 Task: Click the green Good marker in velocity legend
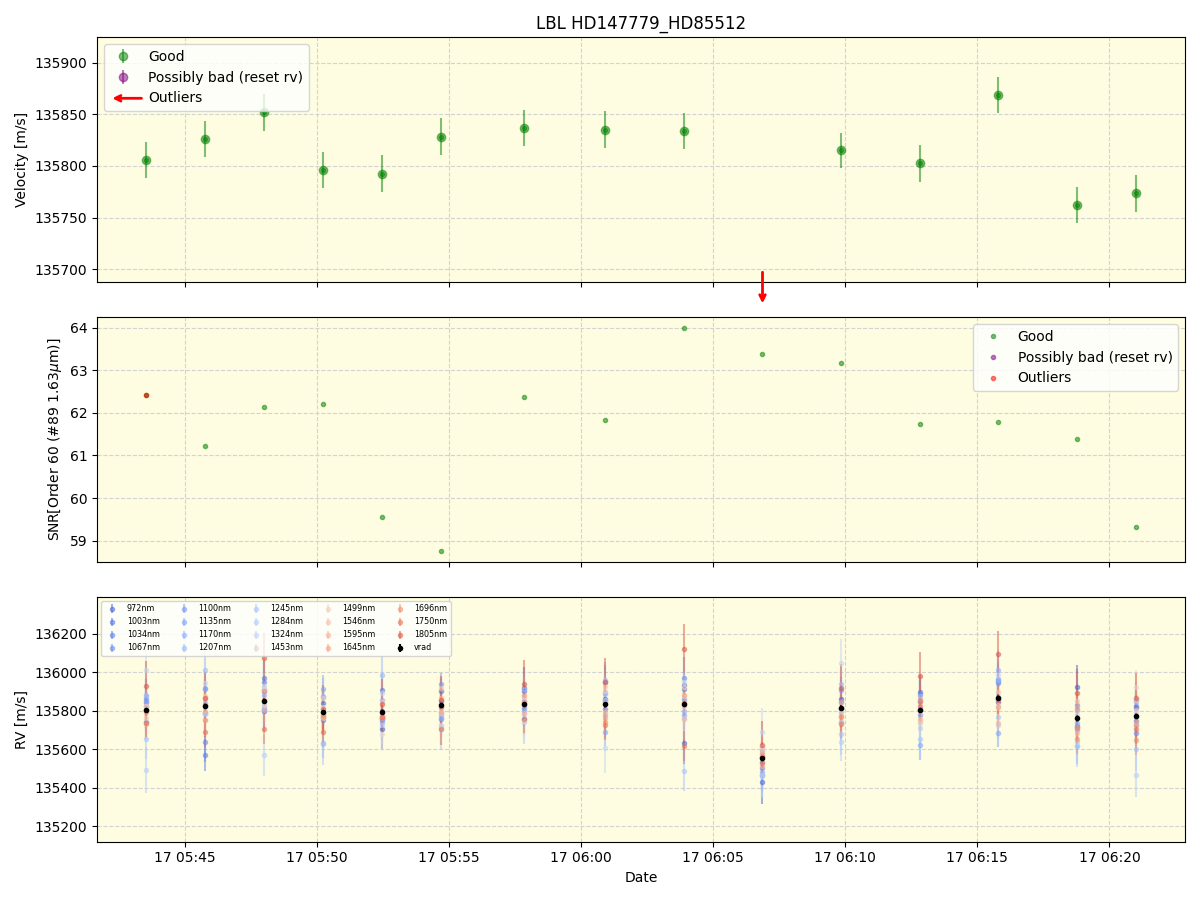[x=123, y=57]
